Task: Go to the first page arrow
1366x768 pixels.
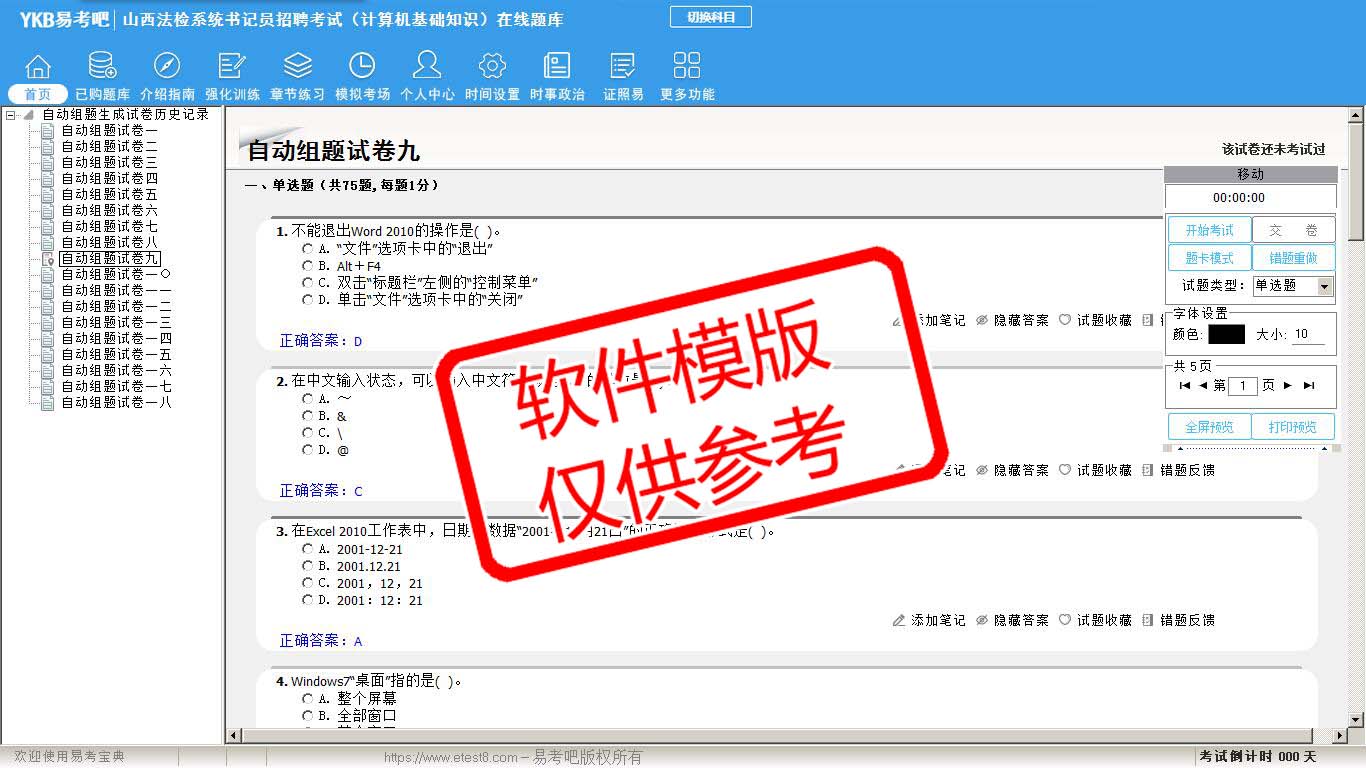Action: click(1185, 385)
